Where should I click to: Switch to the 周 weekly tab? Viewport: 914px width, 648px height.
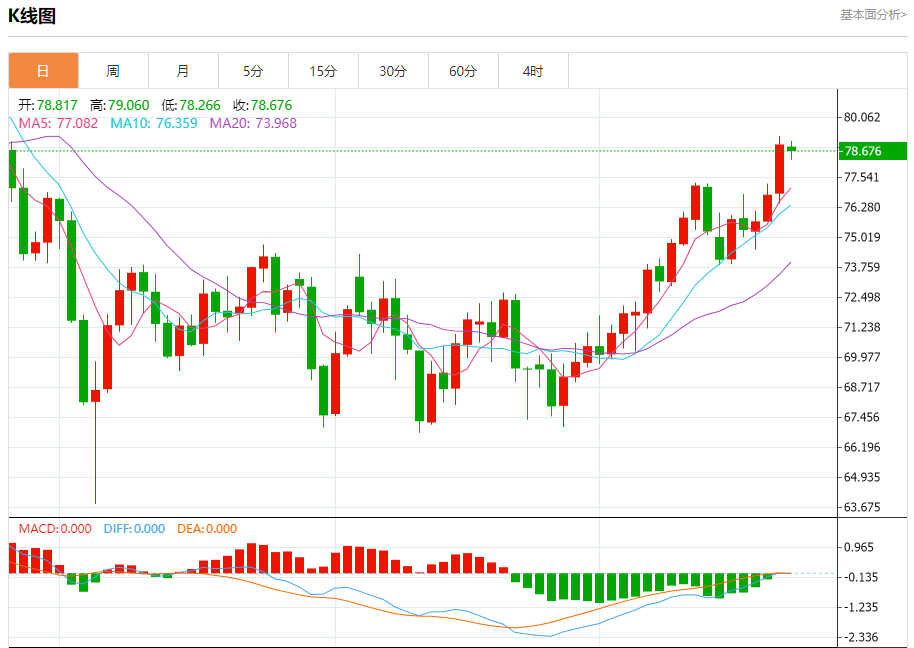(x=113, y=71)
